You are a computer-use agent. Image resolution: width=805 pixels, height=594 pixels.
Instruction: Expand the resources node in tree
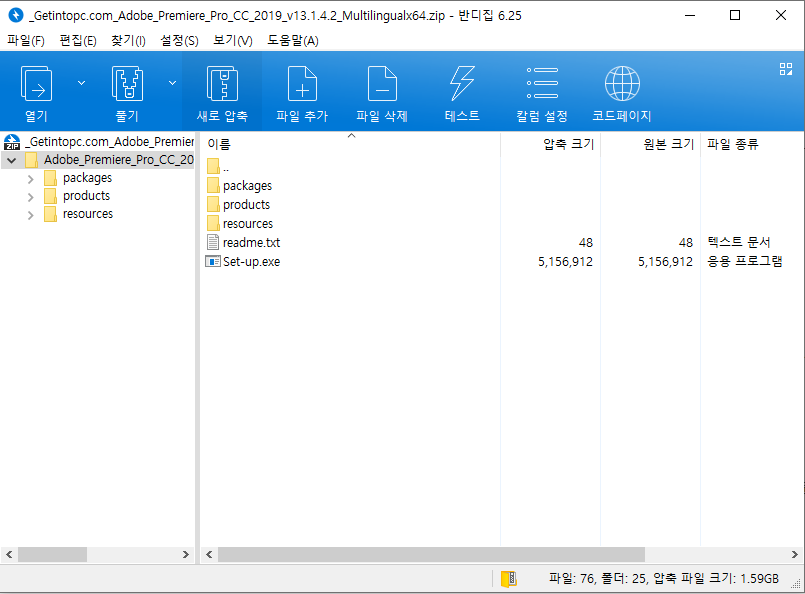coord(30,215)
